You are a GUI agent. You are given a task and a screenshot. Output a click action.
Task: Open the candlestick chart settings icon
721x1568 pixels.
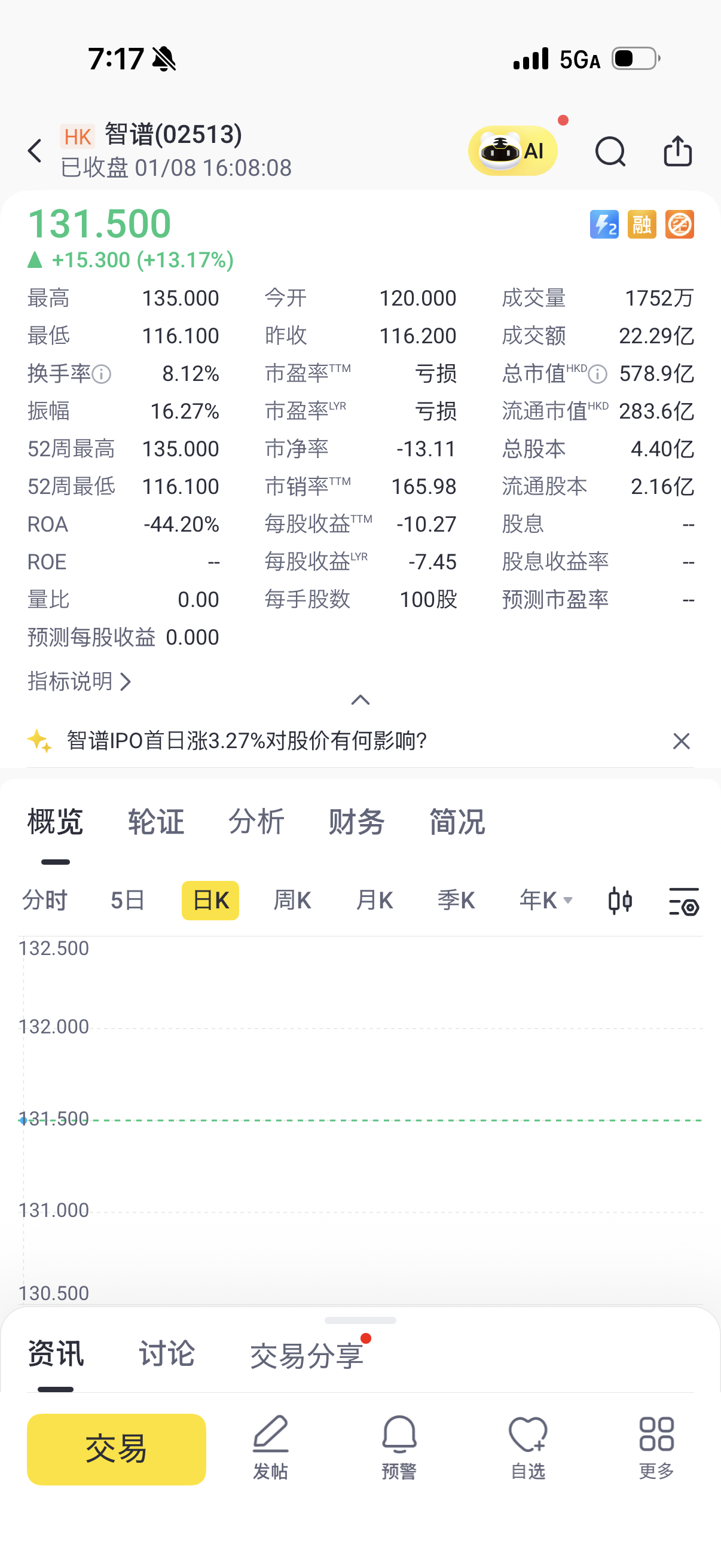pos(620,900)
